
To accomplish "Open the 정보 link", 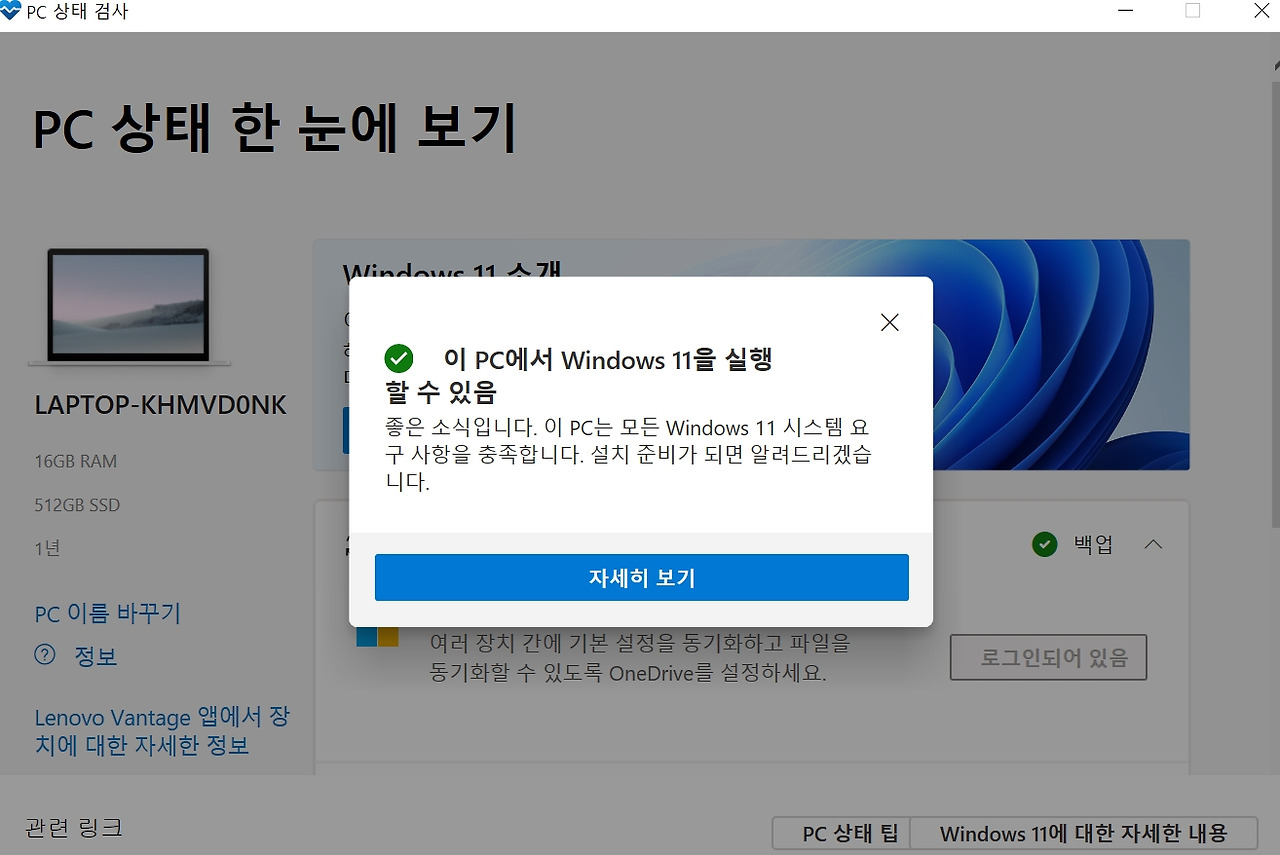I will tap(96, 656).
